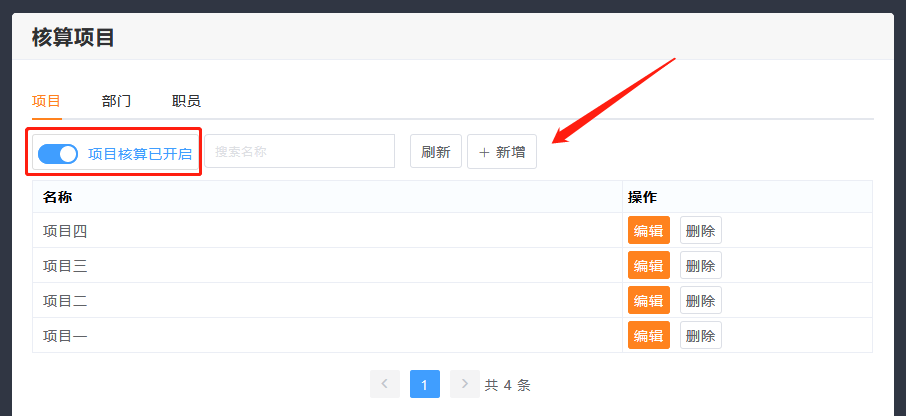
Task: Delete 项目二 row
Action: (700, 300)
